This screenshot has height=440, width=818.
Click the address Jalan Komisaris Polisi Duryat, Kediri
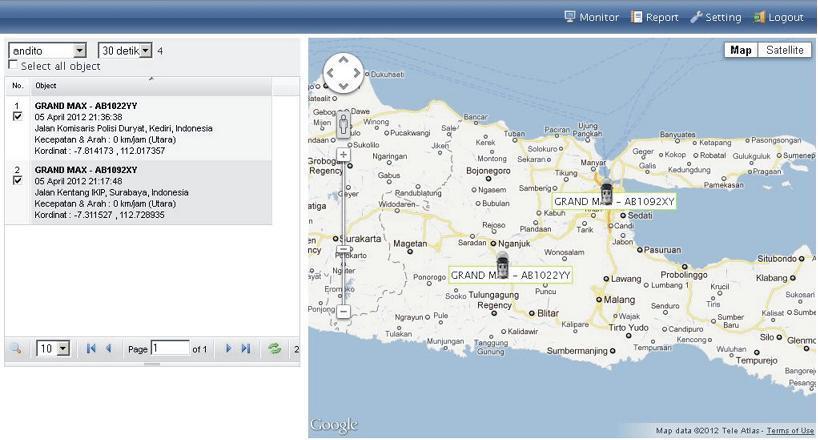point(123,128)
